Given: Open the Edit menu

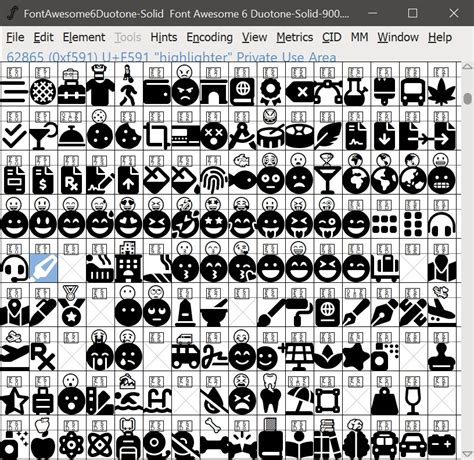Looking at the screenshot, I should (43, 37).
